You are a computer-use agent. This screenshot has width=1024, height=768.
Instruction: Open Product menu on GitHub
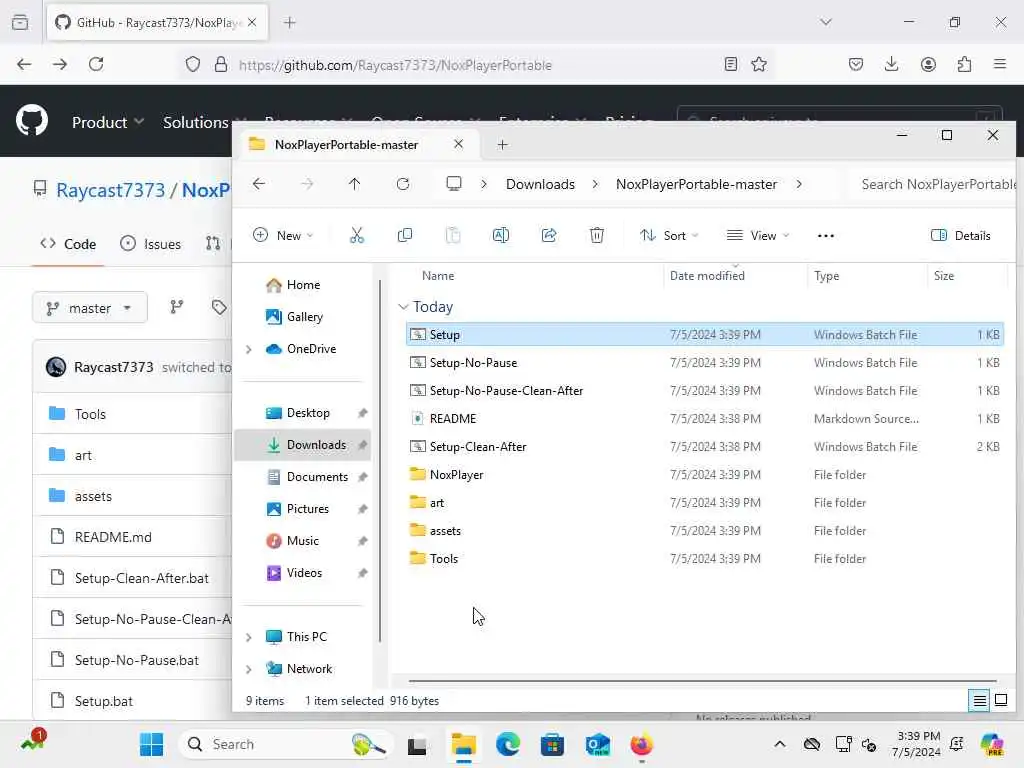coord(108,122)
